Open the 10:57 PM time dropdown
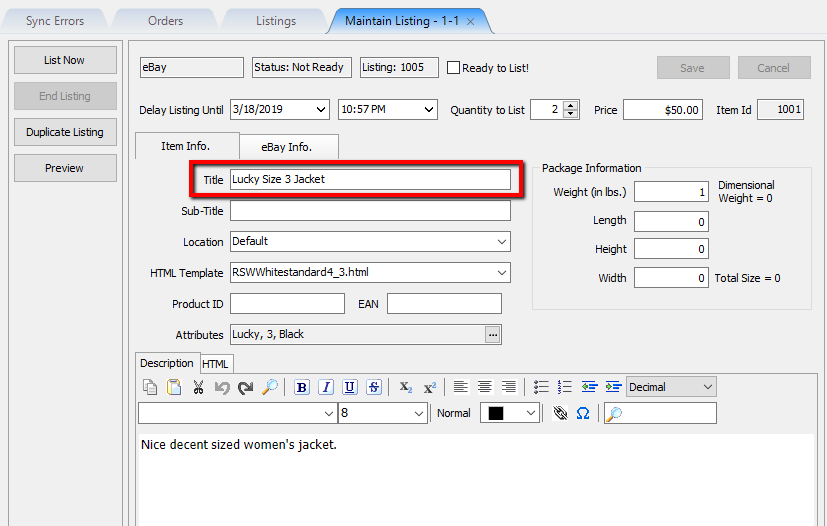 coord(429,110)
